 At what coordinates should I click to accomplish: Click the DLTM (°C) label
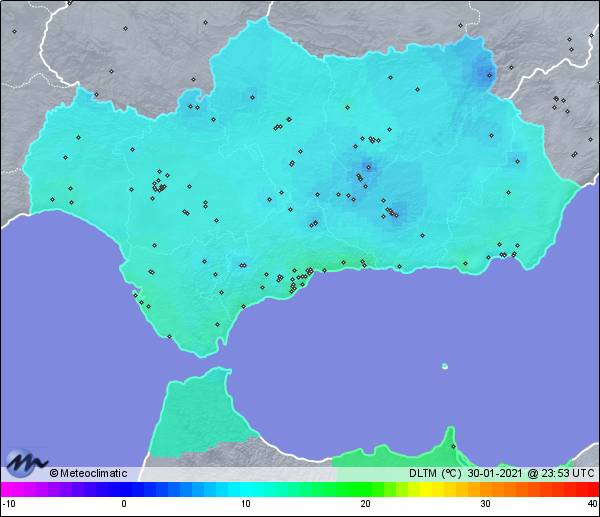pyautogui.click(x=435, y=473)
